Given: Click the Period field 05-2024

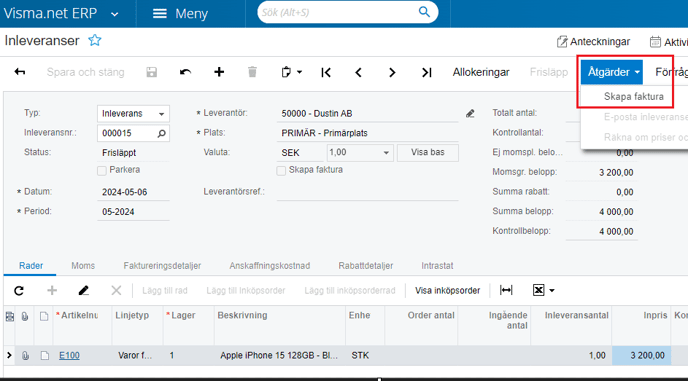Looking at the screenshot, I should coord(133,212).
